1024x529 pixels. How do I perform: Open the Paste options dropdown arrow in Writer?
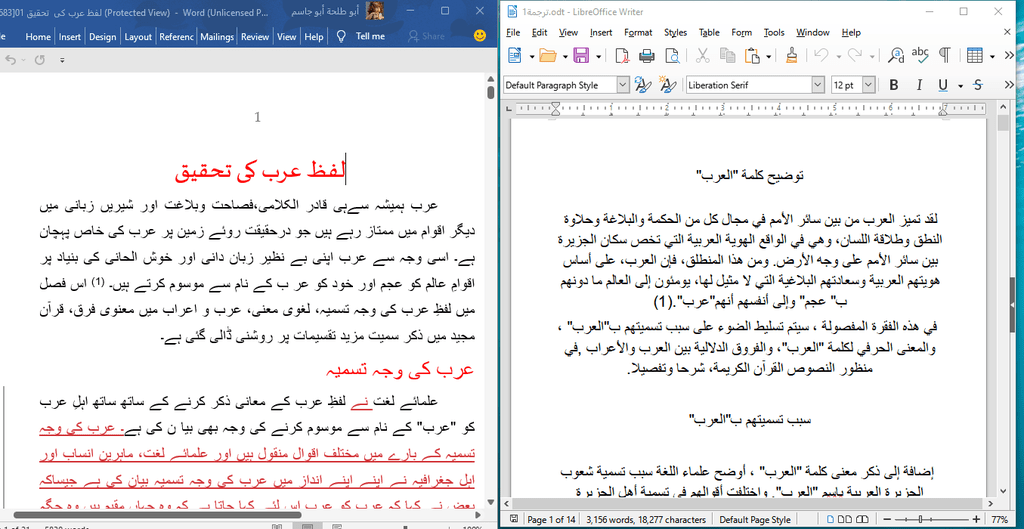point(768,57)
